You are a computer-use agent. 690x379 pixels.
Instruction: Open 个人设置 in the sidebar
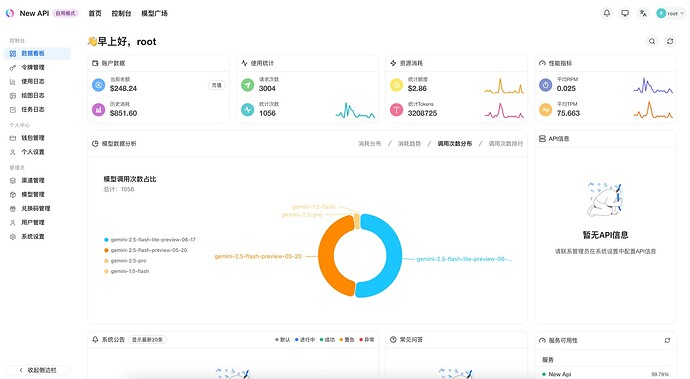tap(37, 152)
